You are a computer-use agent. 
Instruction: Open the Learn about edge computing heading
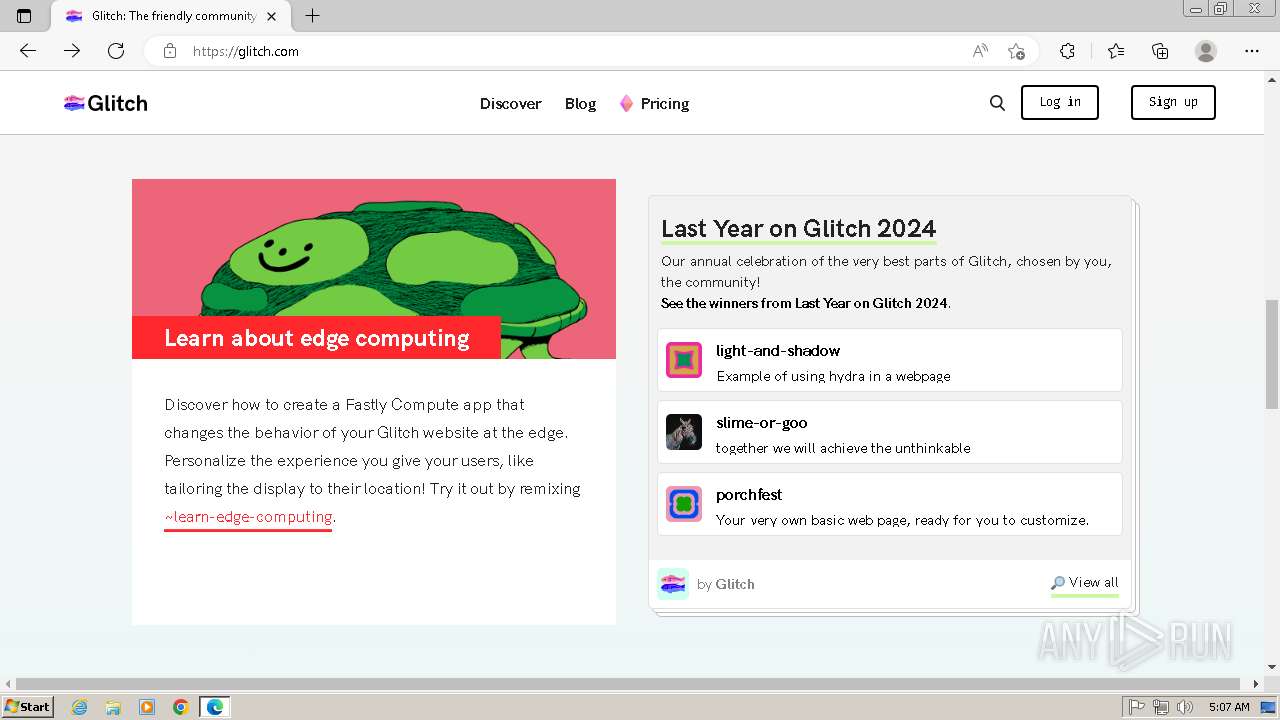(316, 338)
